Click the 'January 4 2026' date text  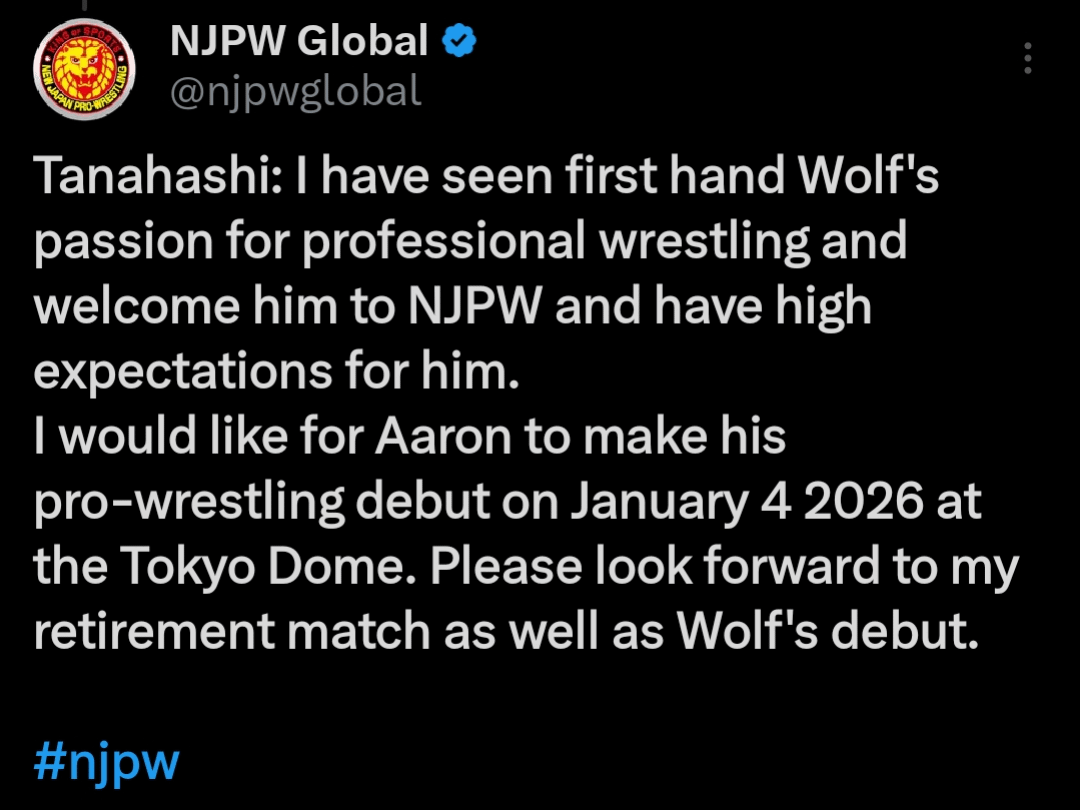click(x=747, y=501)
